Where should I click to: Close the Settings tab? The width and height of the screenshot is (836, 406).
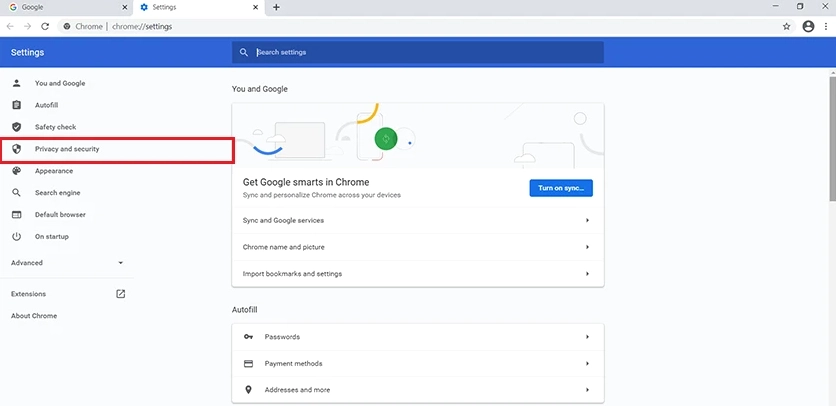(255, 7)
